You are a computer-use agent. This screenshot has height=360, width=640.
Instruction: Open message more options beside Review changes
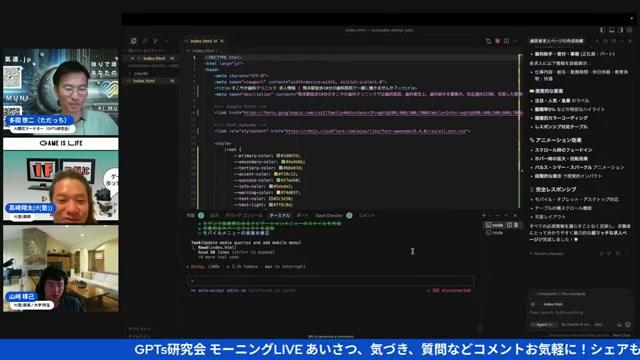pos(627,253)
